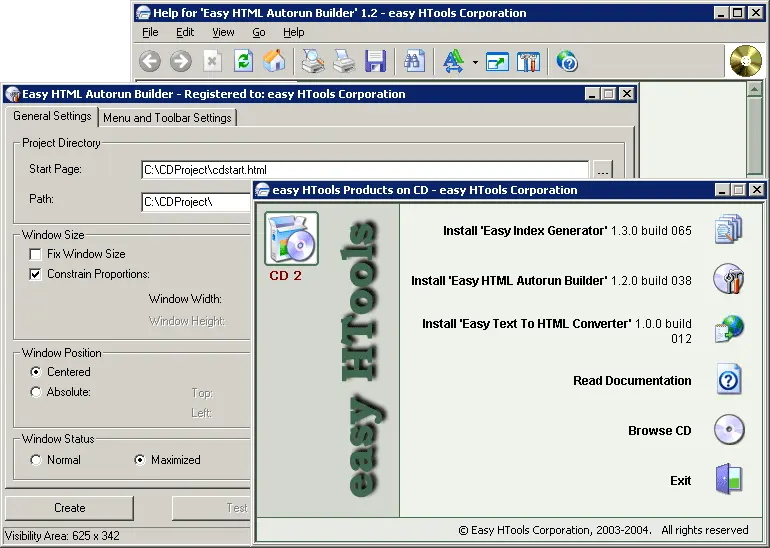The width and height of the screenshot is (770, 548).
Task: Click the Back arrow in Help toolbar
Action: coord(149,62)
